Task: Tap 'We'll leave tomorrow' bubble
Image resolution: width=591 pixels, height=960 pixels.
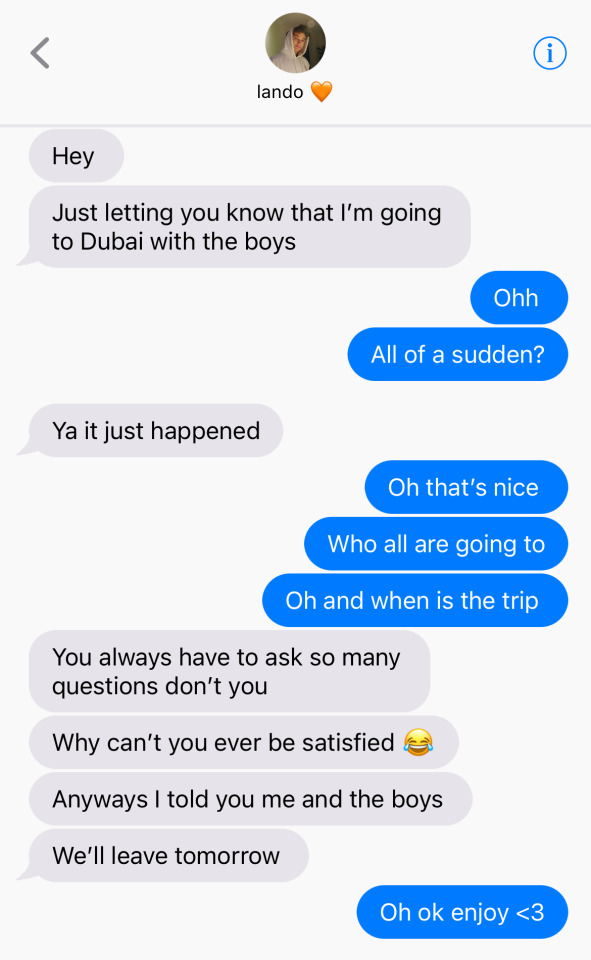Action: click(168, 855)
